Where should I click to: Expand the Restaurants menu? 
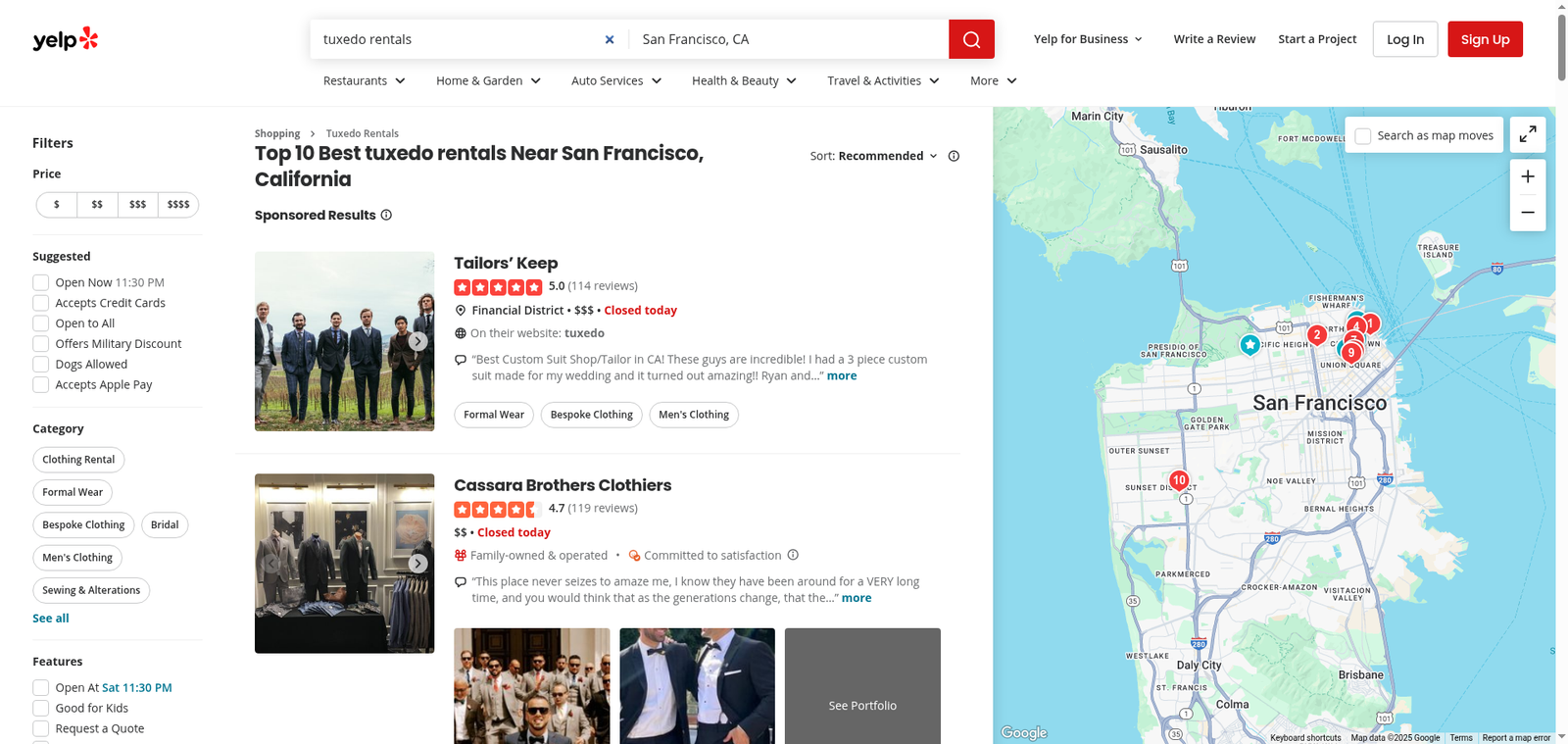coord(365,80)
